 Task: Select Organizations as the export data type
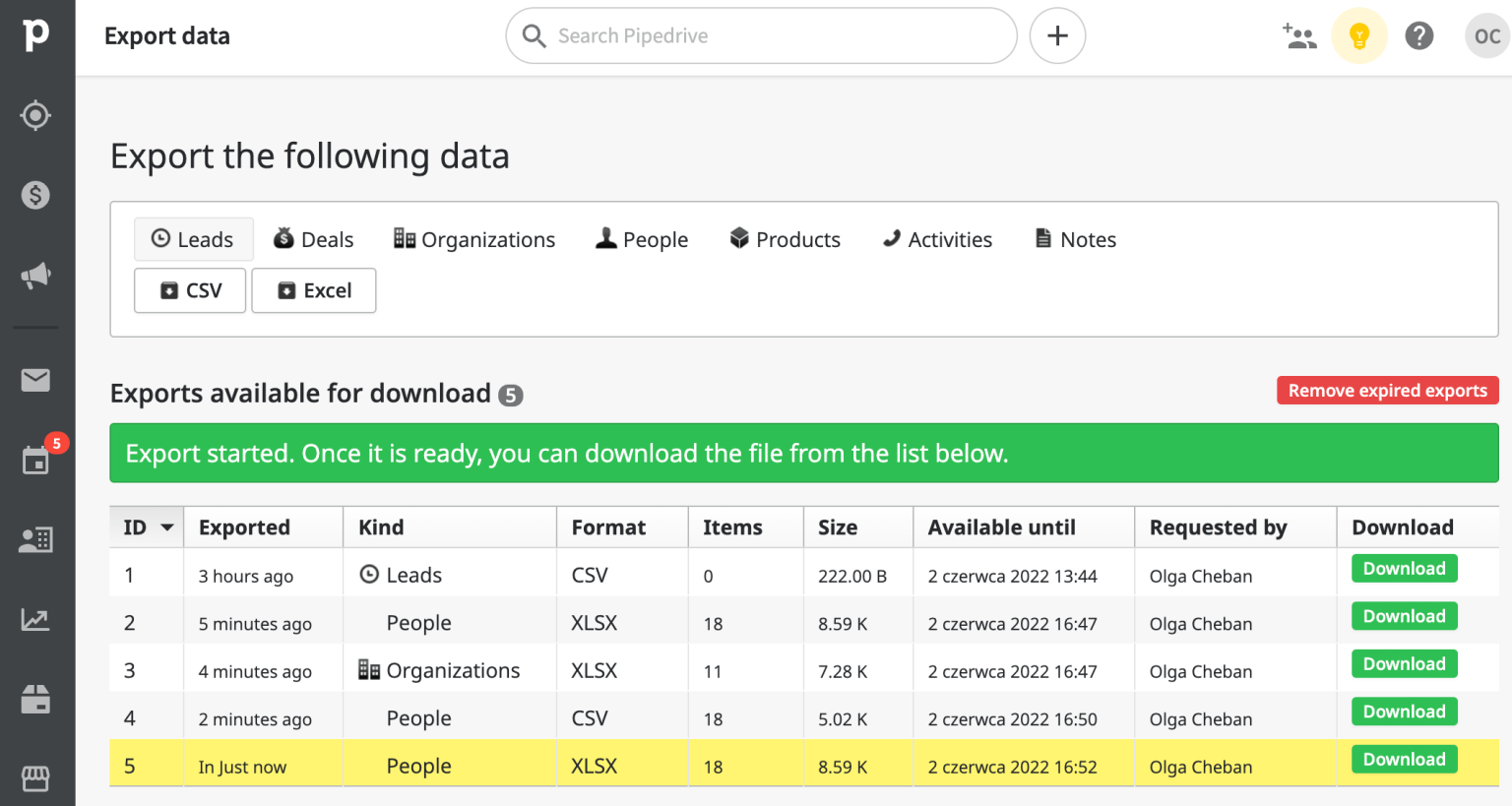473,239
